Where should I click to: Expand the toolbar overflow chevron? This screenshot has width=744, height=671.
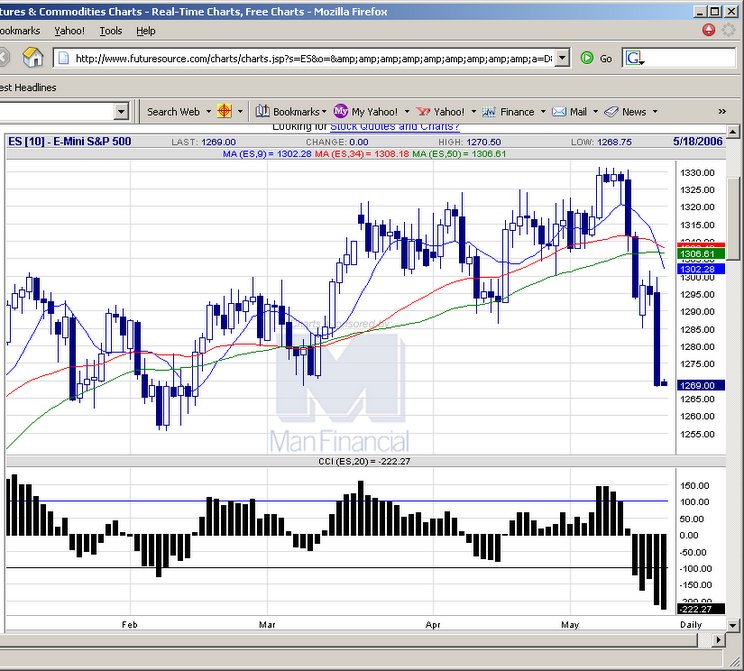pos(722,112)
